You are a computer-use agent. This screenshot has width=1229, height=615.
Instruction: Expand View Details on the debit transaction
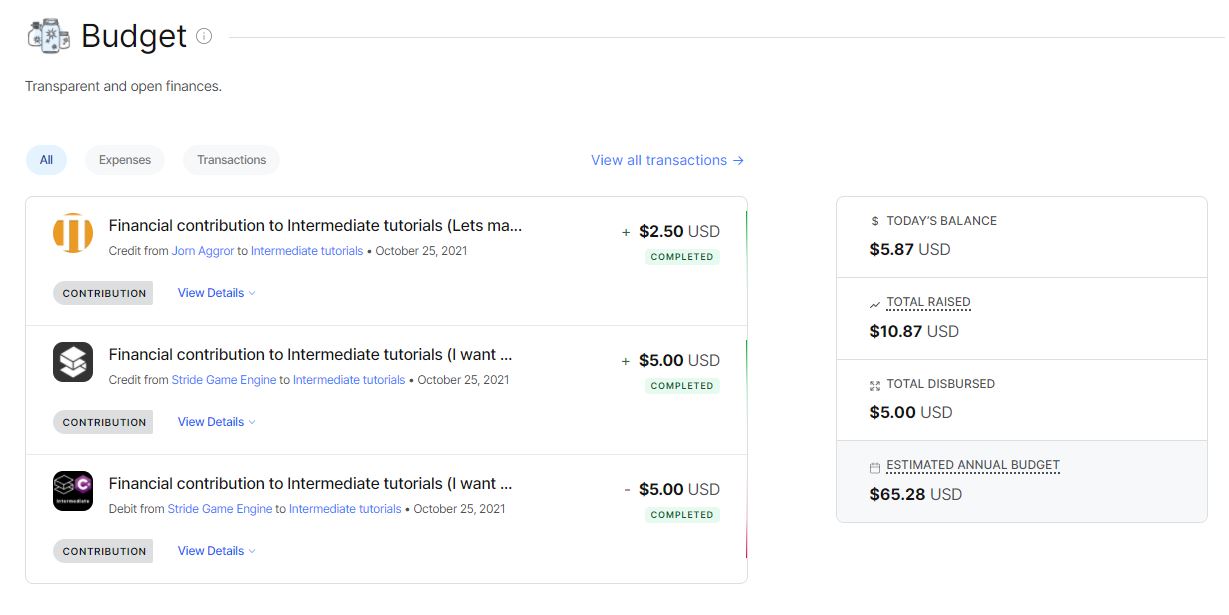point(215,550)
